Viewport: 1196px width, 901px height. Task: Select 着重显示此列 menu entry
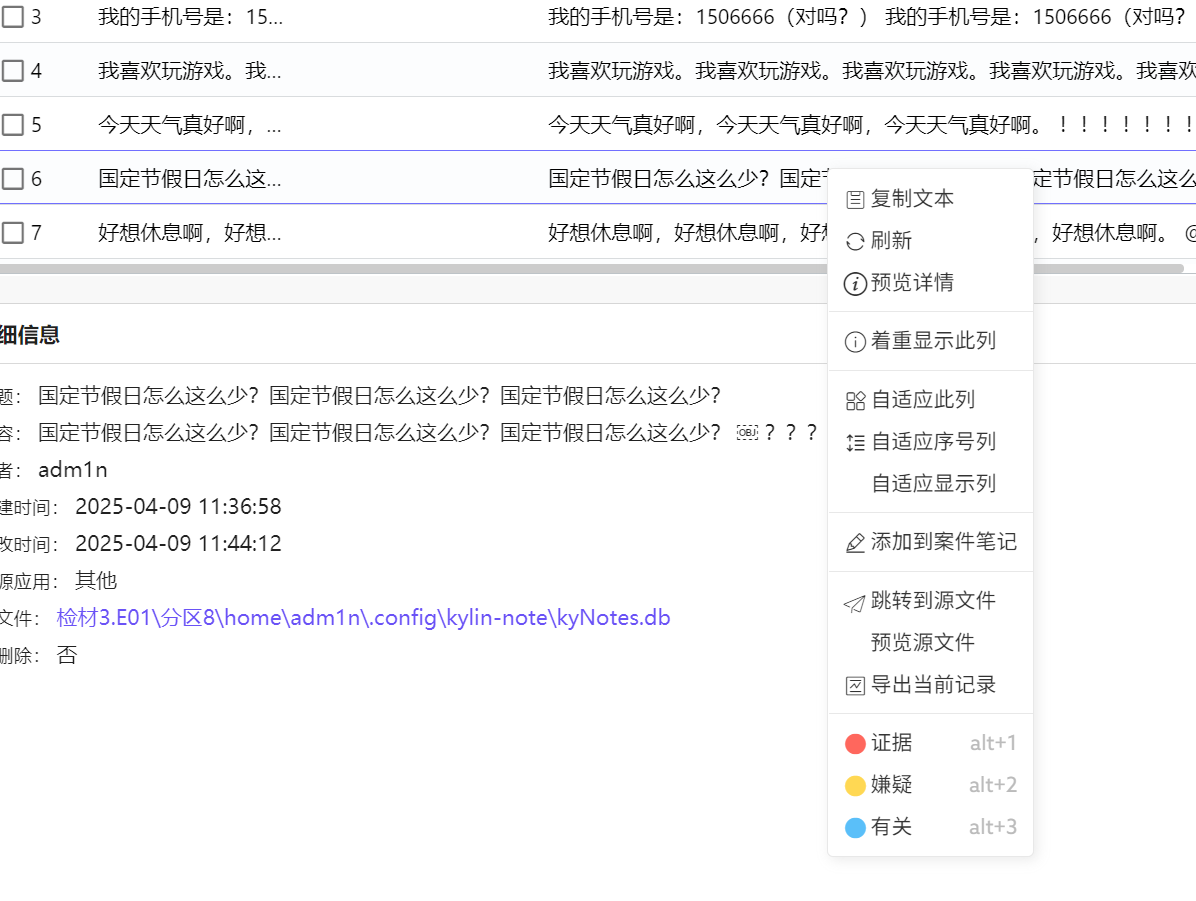tap(930, 341)
